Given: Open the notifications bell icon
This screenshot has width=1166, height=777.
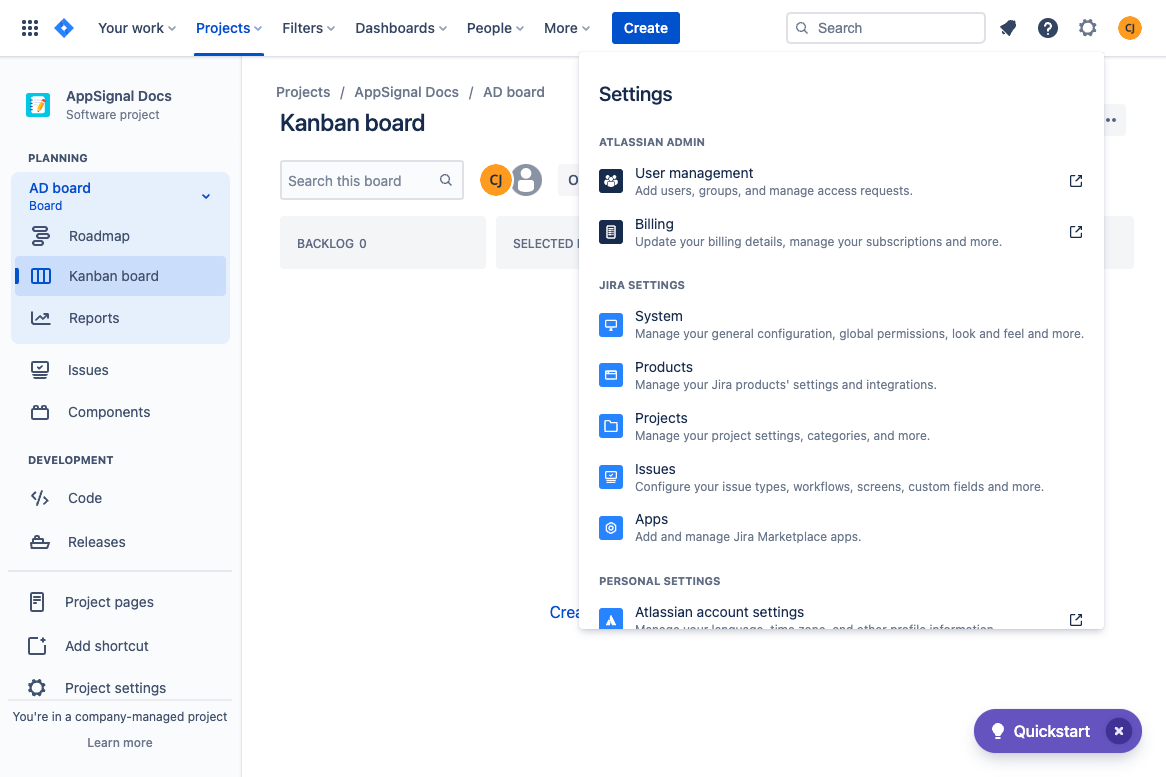Looking at the screenshot, I should (x=1008, y=28).
